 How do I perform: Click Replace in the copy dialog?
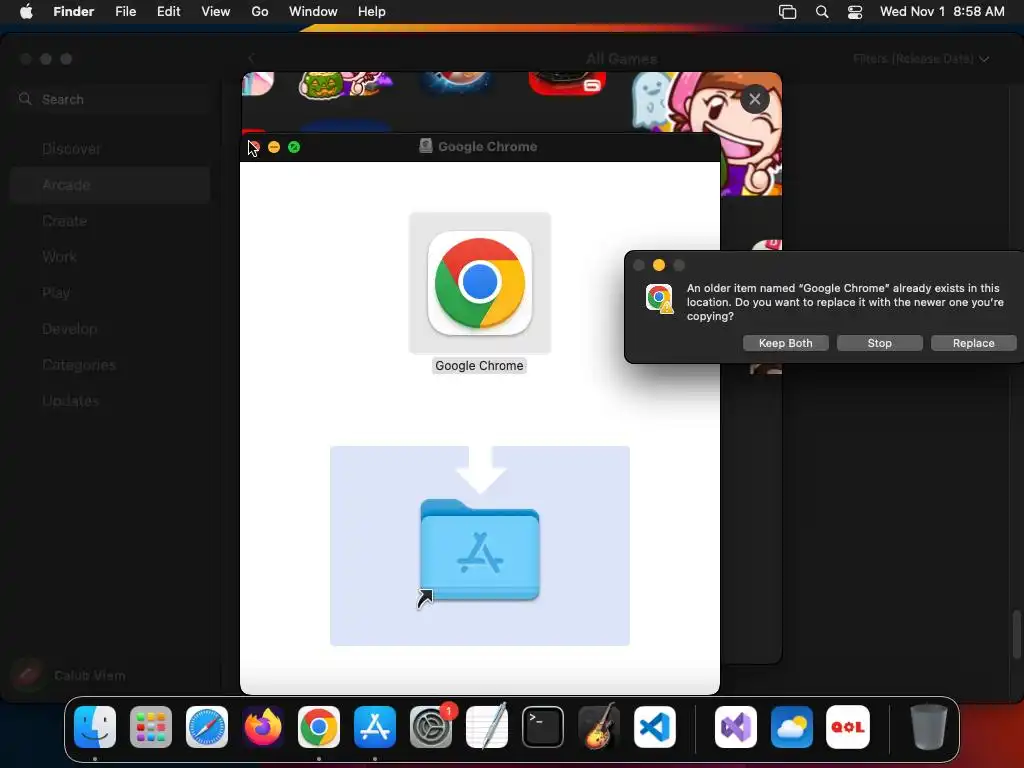click(974, 343)
